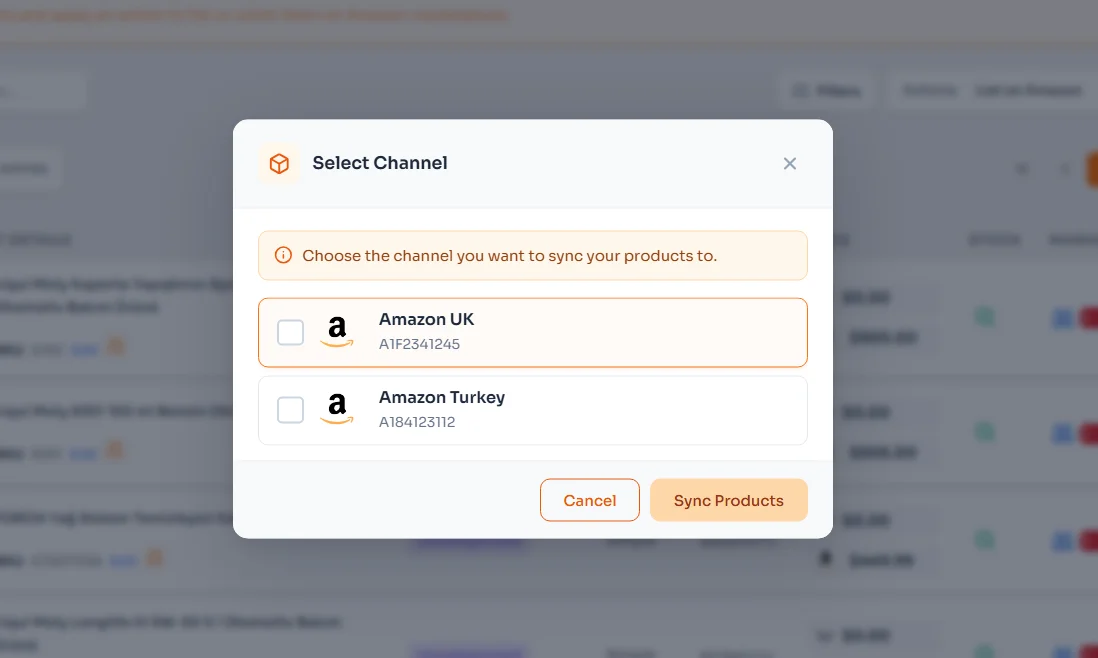Close the Select Channel dialog
1098x658 pixels.
pos(790,163)
